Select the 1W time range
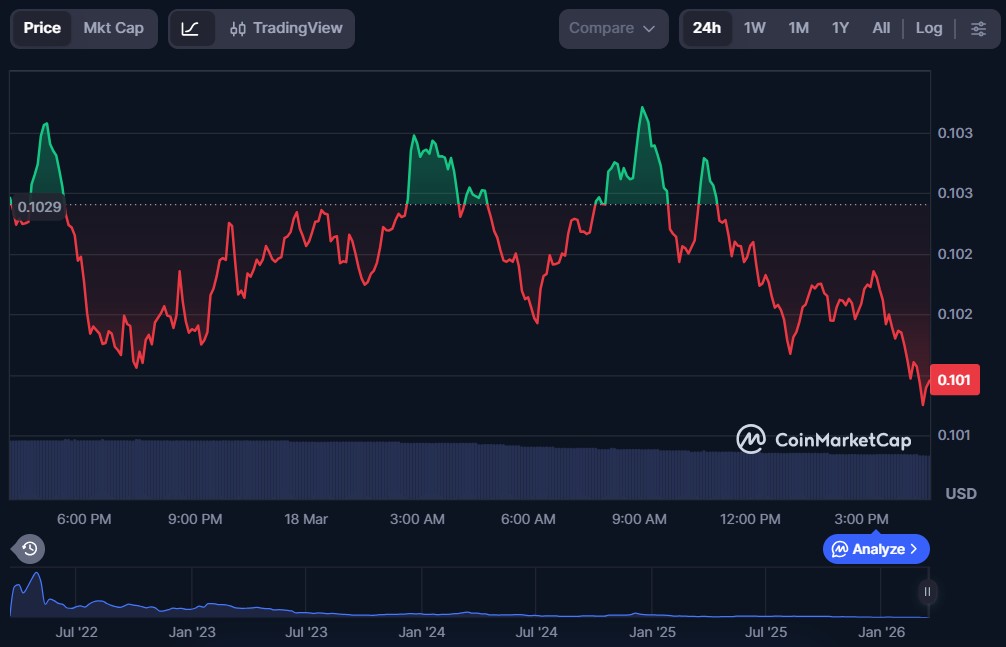1006x647 pixels. coord(755,28)
